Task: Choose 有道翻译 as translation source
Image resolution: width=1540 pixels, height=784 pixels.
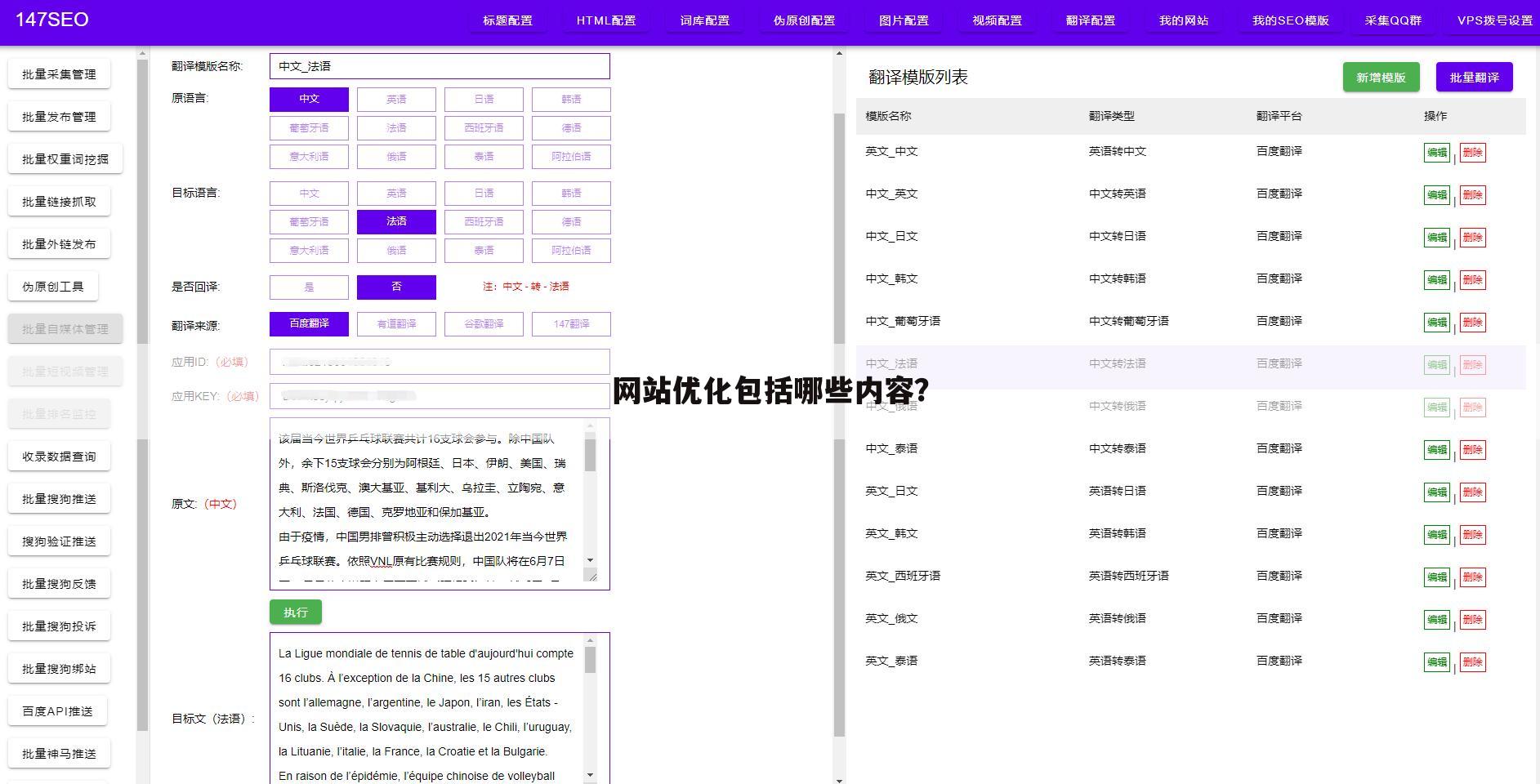Action: tap(396, 323)
